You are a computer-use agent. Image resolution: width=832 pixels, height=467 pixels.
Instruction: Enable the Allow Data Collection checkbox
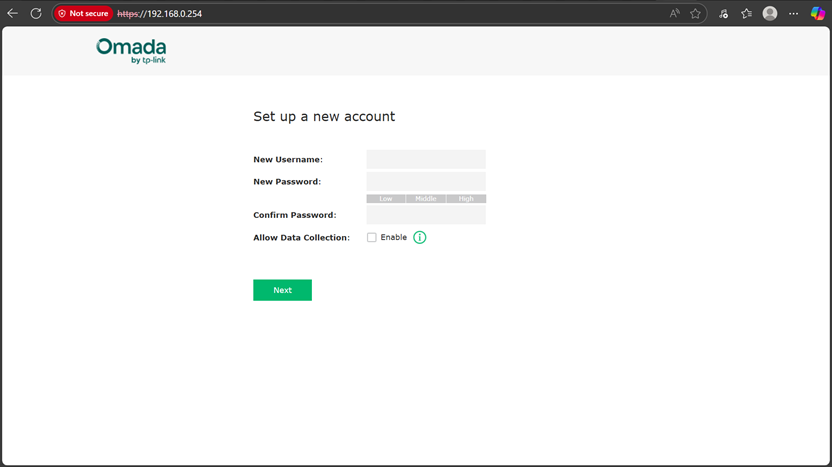[x=372, y=237]
